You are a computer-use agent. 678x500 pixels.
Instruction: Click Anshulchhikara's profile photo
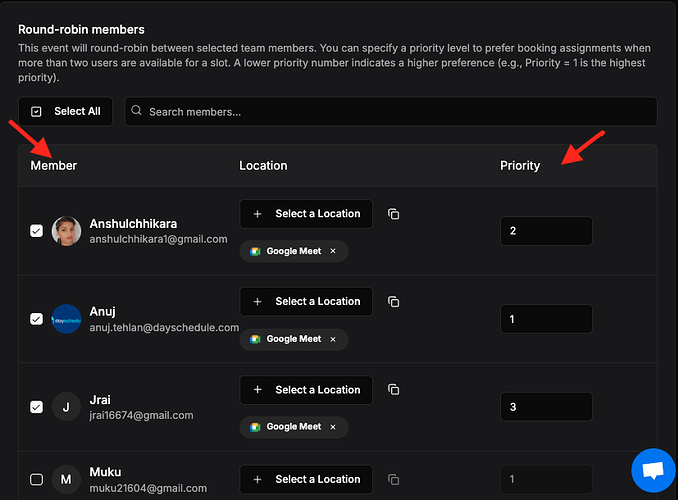66,231
